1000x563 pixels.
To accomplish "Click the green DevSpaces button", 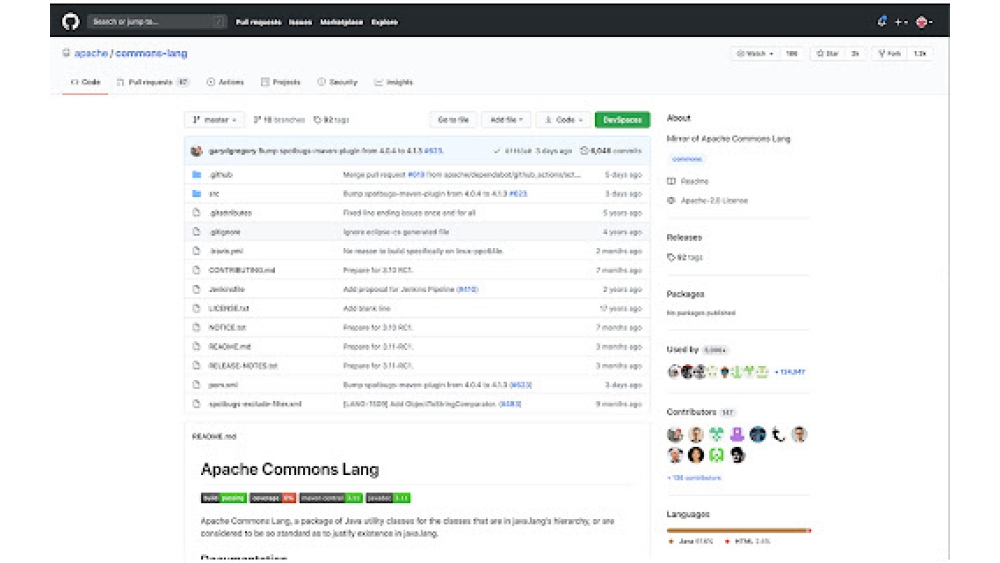I will pos(622,120).
